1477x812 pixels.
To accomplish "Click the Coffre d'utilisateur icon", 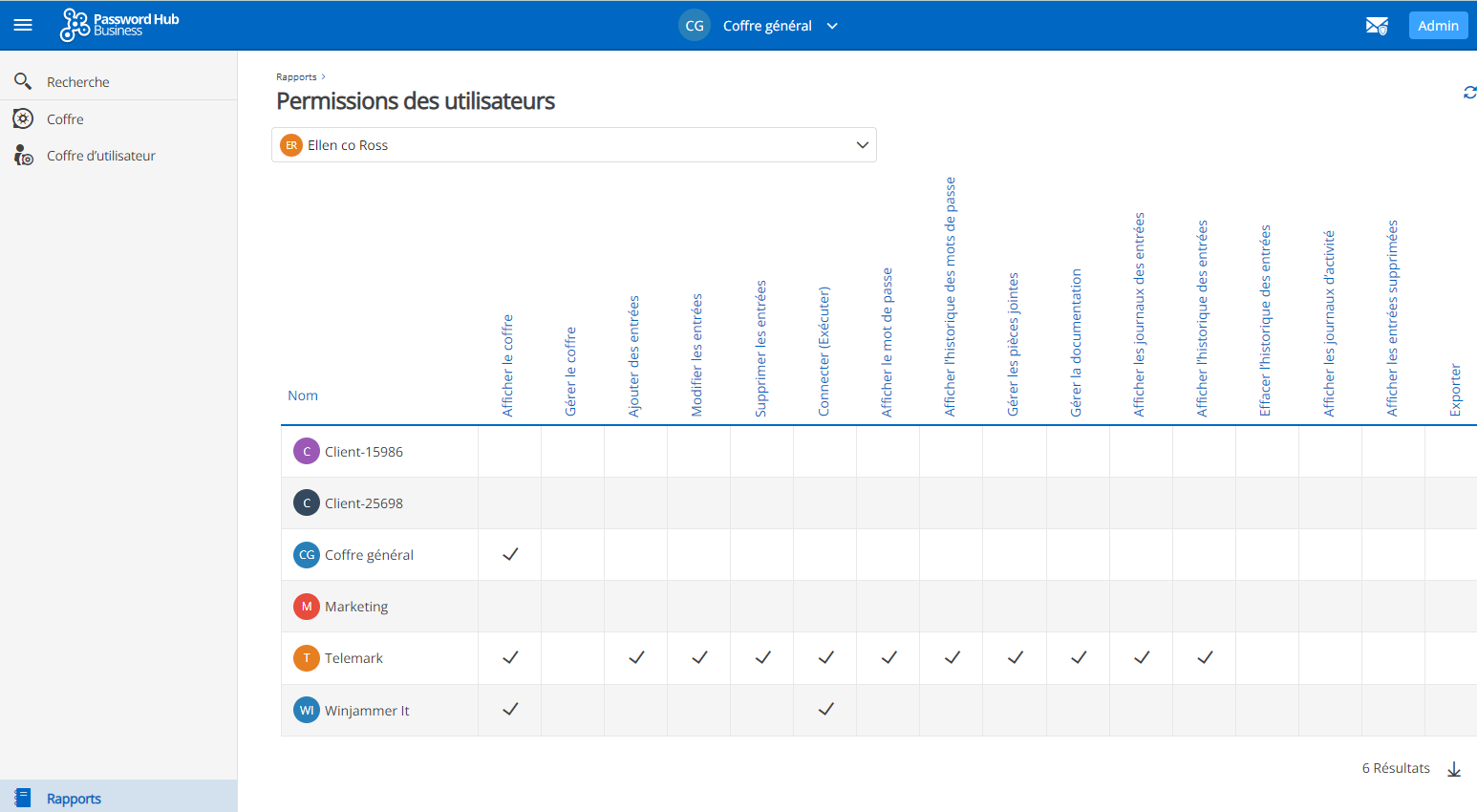I will [x=23, y=156].
